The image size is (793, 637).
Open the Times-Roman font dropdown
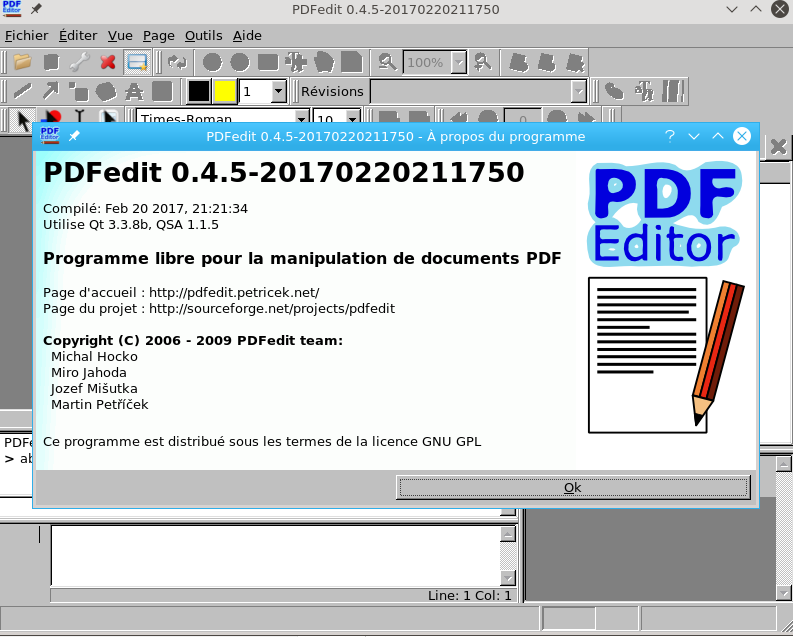pyautogui.click(x=301, y=120)
